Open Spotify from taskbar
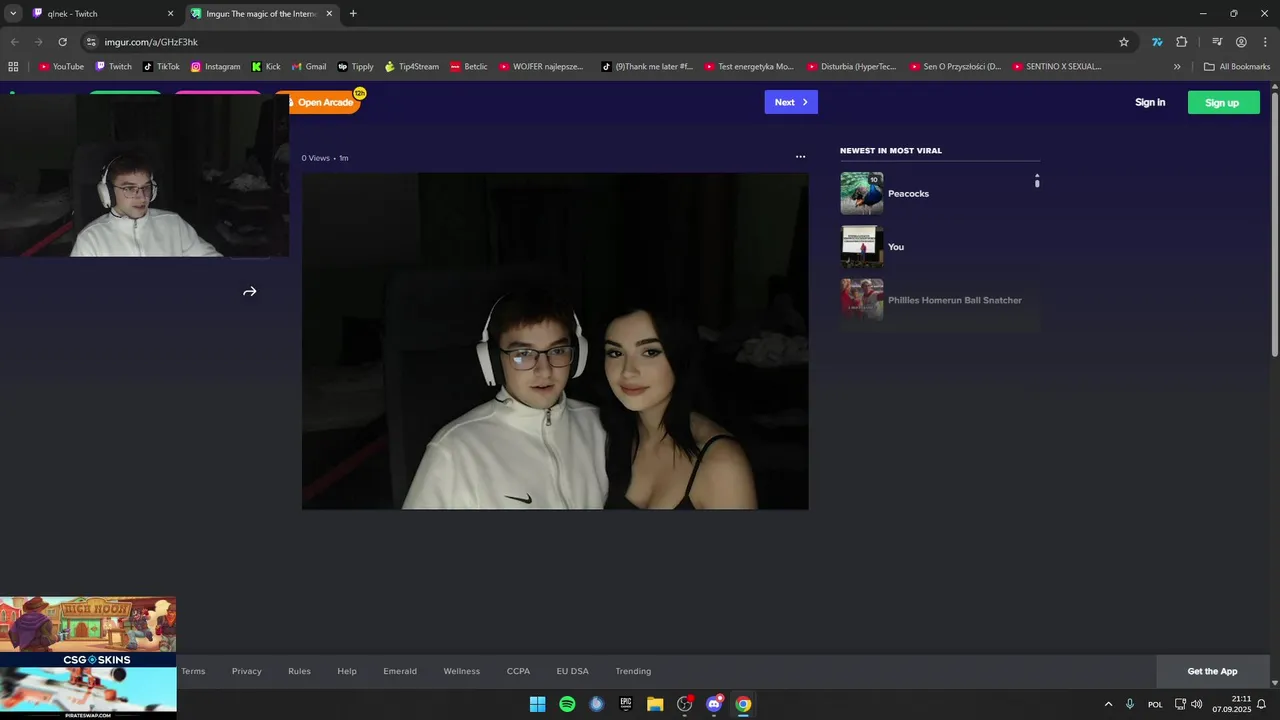 (x=567, y=704)
